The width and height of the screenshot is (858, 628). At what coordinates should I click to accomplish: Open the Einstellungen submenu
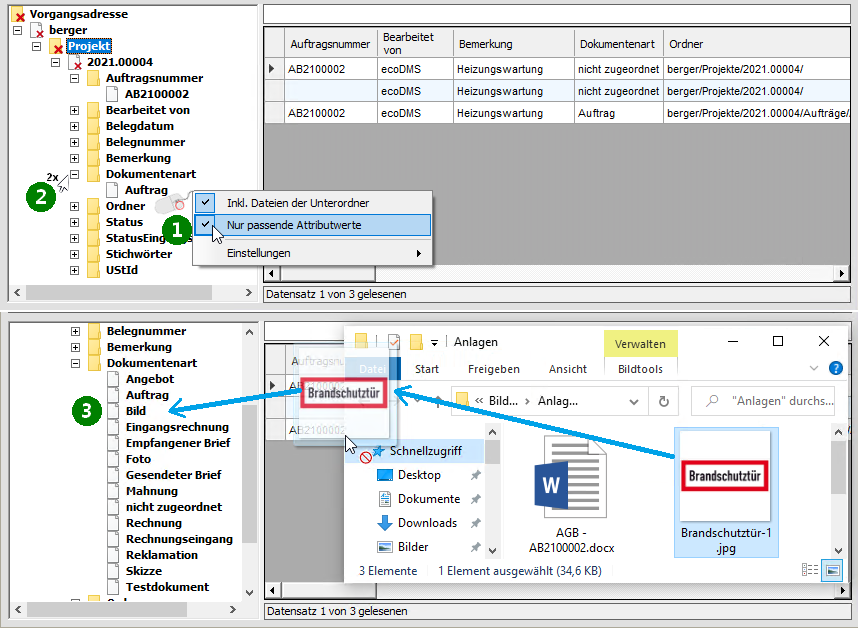pos(312,253)
